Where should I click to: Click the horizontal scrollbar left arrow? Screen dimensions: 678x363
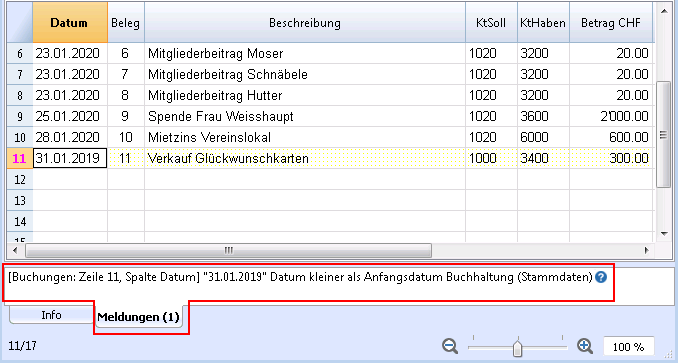pos(16,250)
